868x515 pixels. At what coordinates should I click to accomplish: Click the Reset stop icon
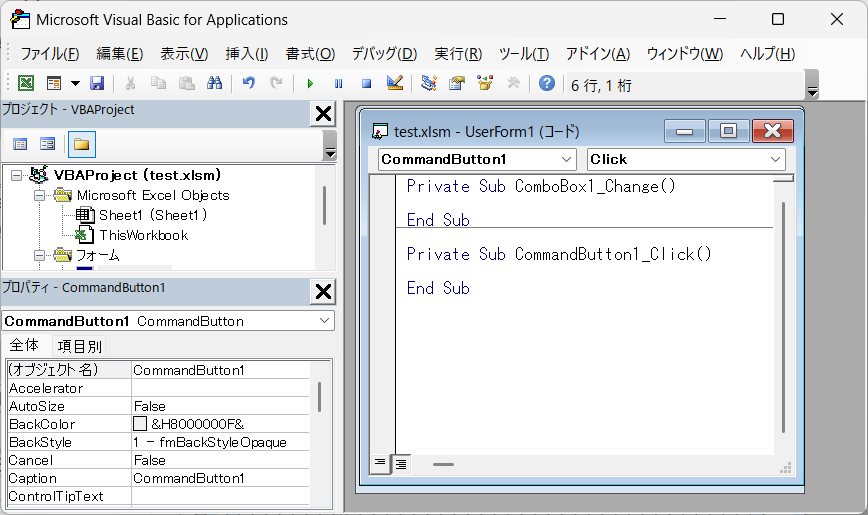[366, 84]
